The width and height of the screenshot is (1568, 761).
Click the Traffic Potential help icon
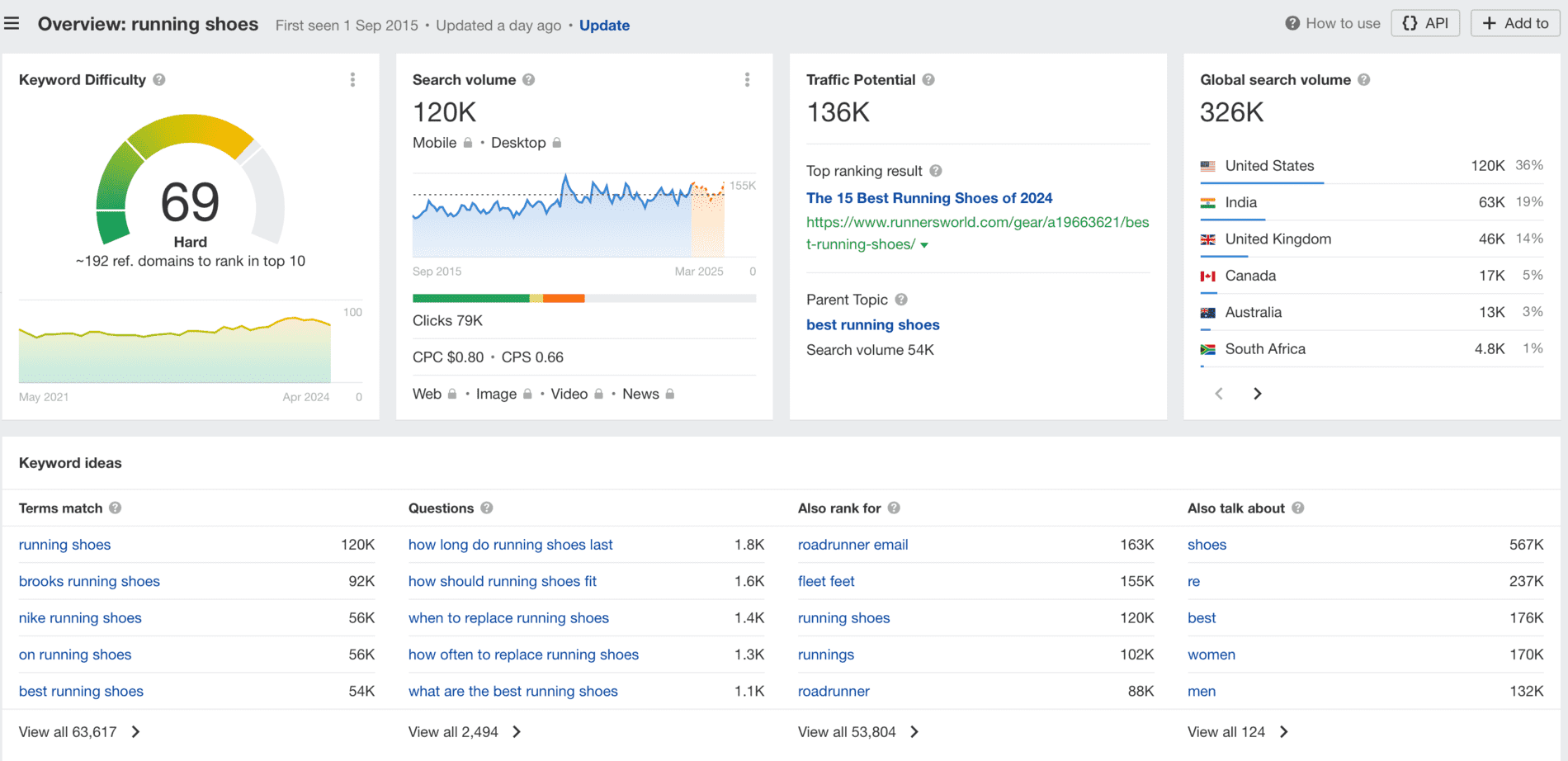point(928,79)
